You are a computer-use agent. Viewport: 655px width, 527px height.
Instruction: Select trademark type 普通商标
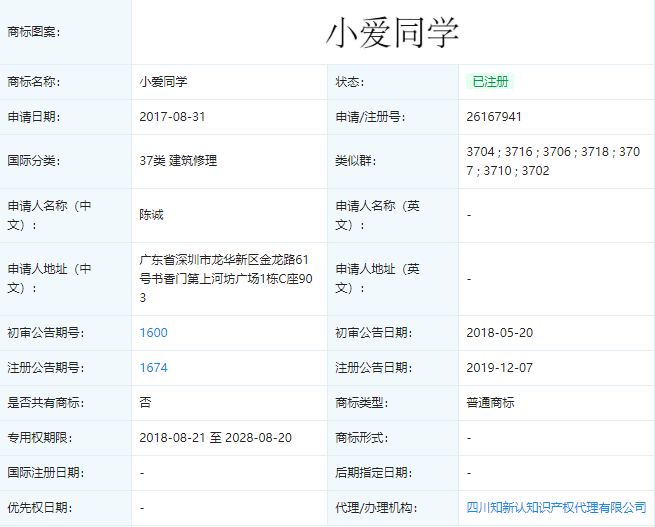490,403
